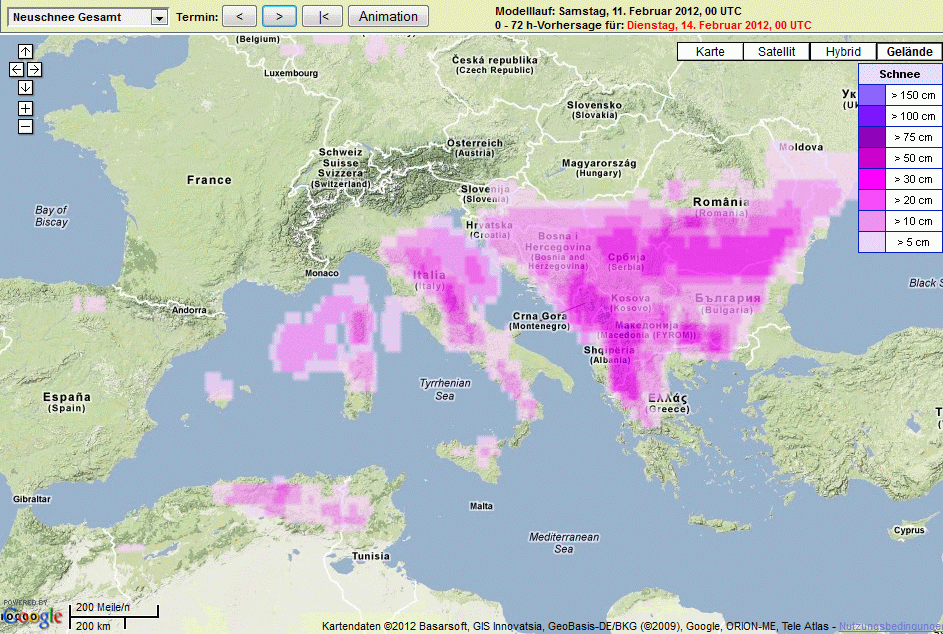Screen dimensions: 943x634
Task: Click the Tunisia label on the map
Action: 370,556
